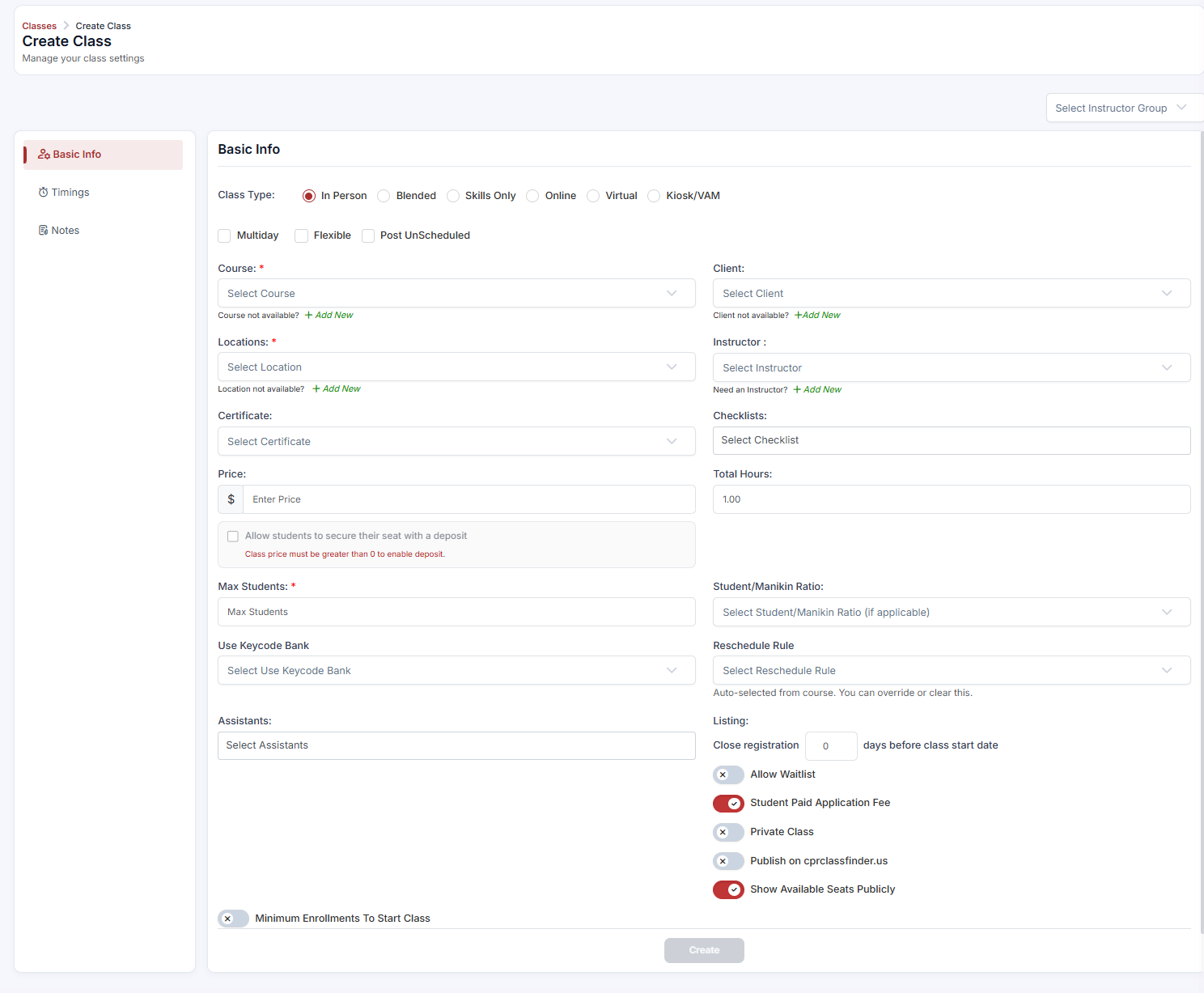Check the Multiday checkbox
Image resolution: width=1204 pixels, height=993 pixels.
coord(224,236)
